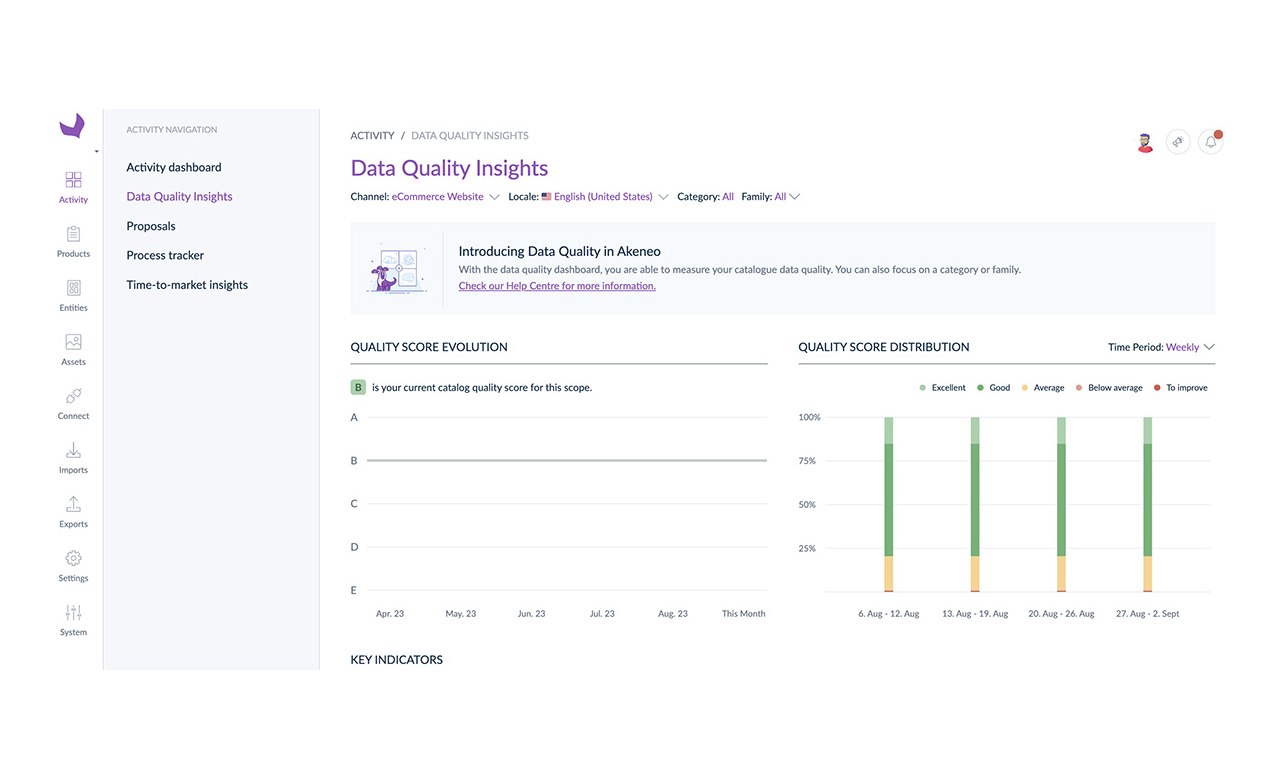This screenshot has height=780, width=1280.
Task: Click the Apr. 23 axis label
Action: coord(390,614)
